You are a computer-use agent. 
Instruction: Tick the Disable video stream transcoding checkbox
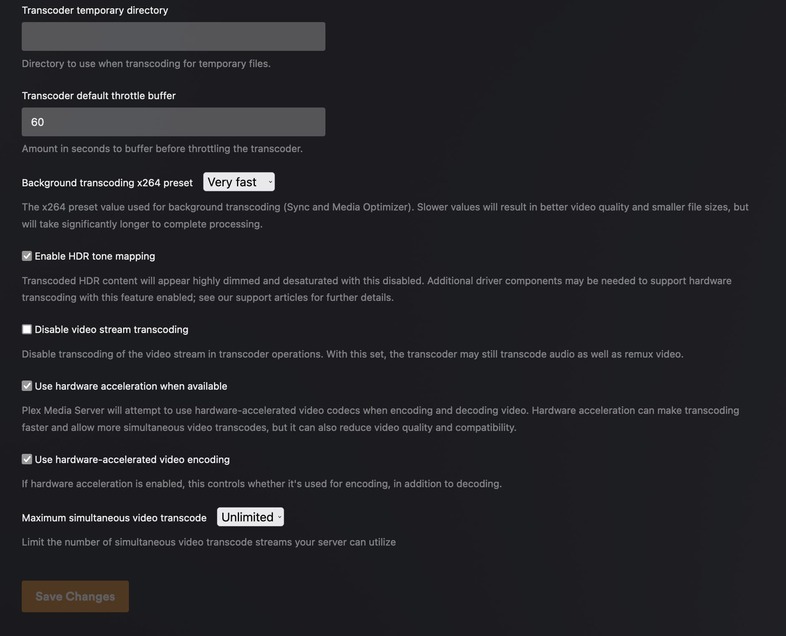click(27, 329)
